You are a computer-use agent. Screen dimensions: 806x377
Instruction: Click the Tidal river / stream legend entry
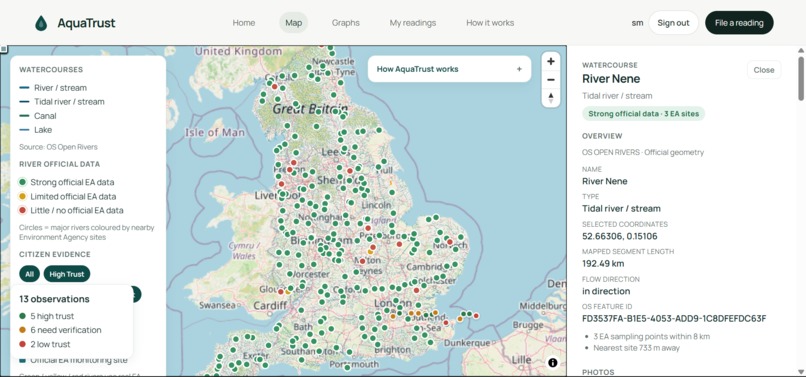click(x=62, y=102)
